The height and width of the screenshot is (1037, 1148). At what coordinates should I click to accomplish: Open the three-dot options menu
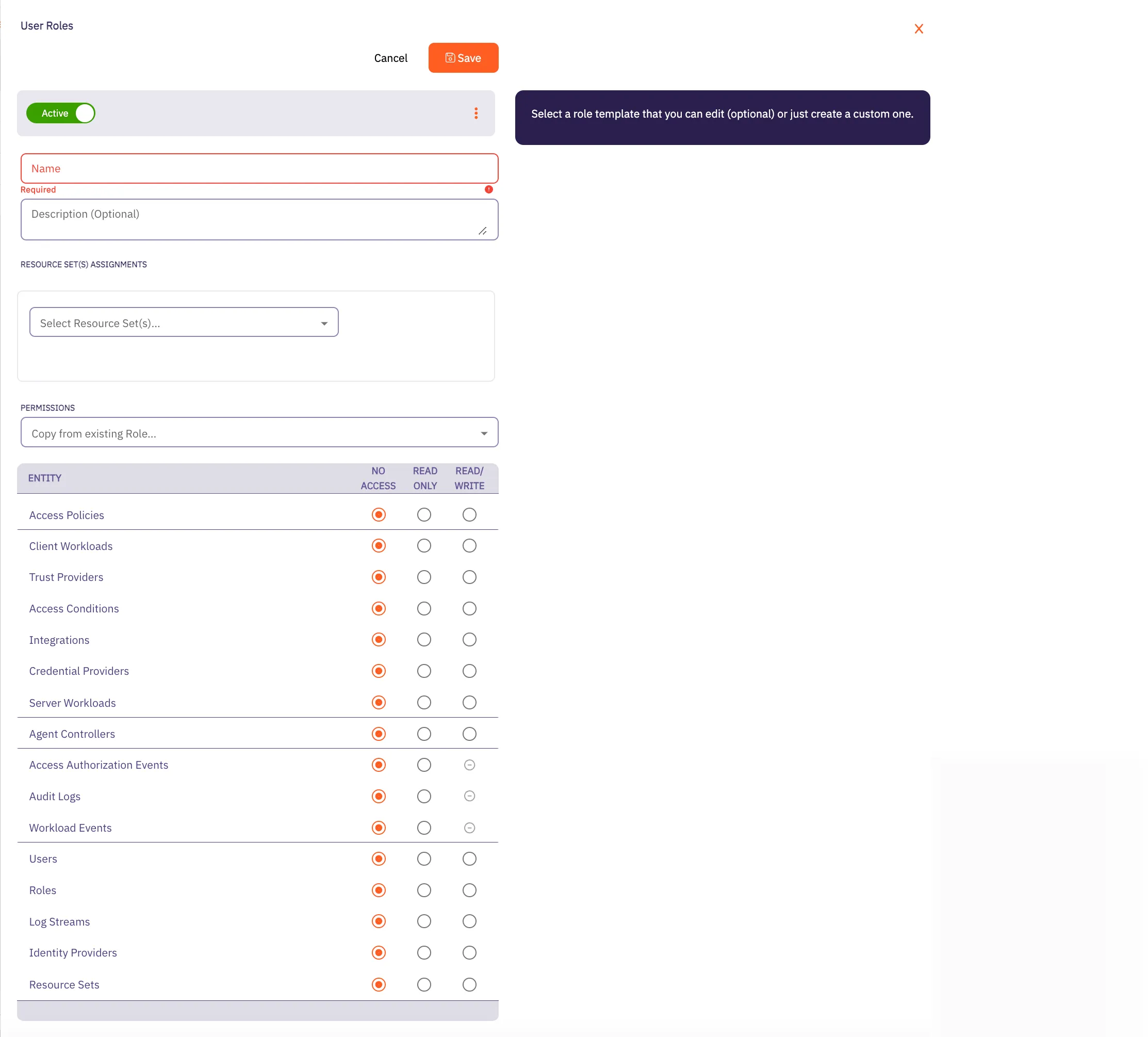click(476, 113)
